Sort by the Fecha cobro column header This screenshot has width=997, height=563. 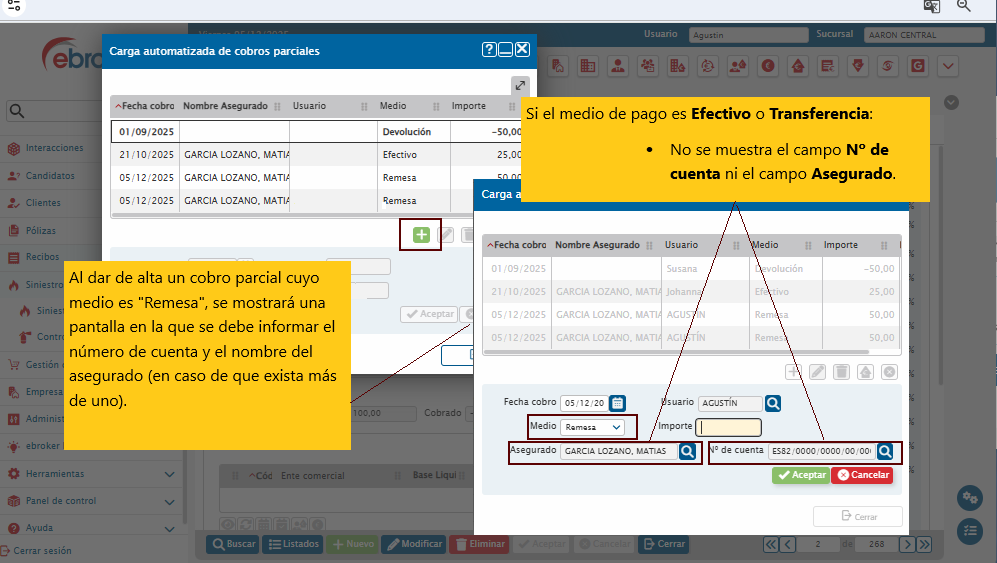[x=145, y=106]
